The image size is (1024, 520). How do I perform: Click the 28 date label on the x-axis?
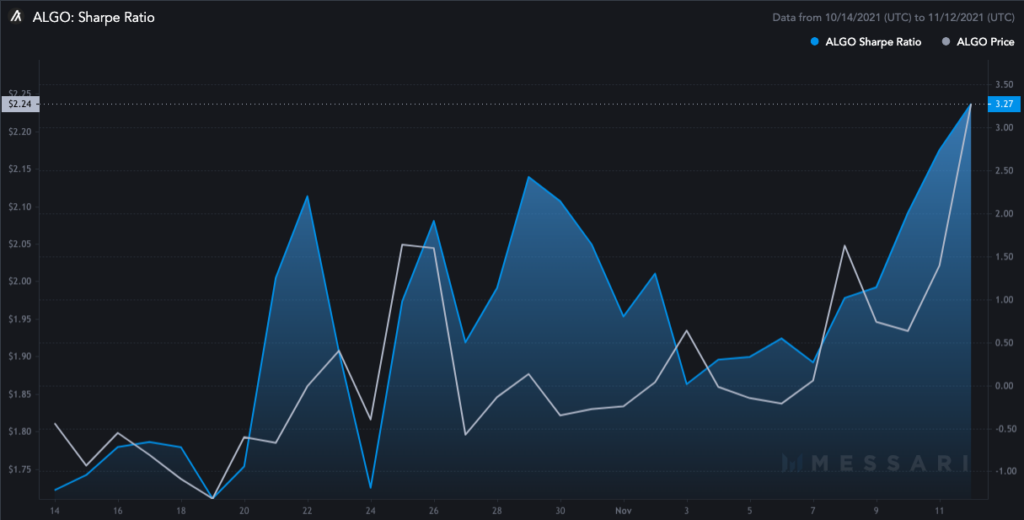coord(497,510)
